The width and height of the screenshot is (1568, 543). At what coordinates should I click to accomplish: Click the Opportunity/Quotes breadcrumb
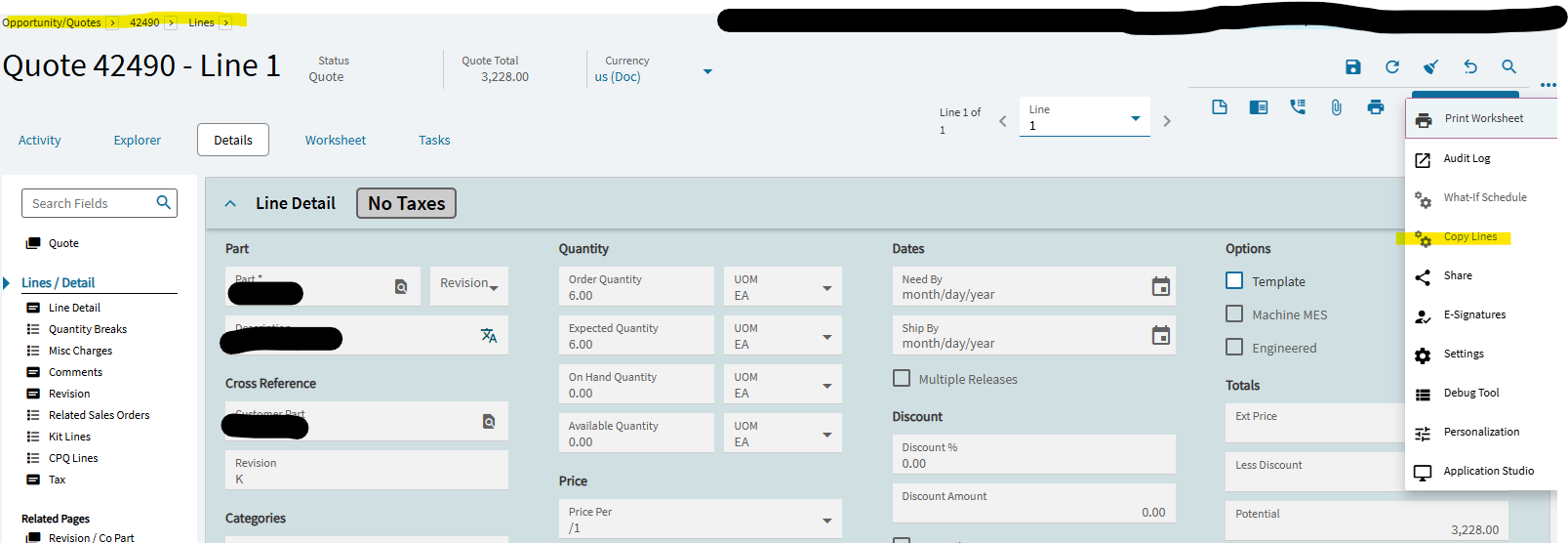point(52,22)
